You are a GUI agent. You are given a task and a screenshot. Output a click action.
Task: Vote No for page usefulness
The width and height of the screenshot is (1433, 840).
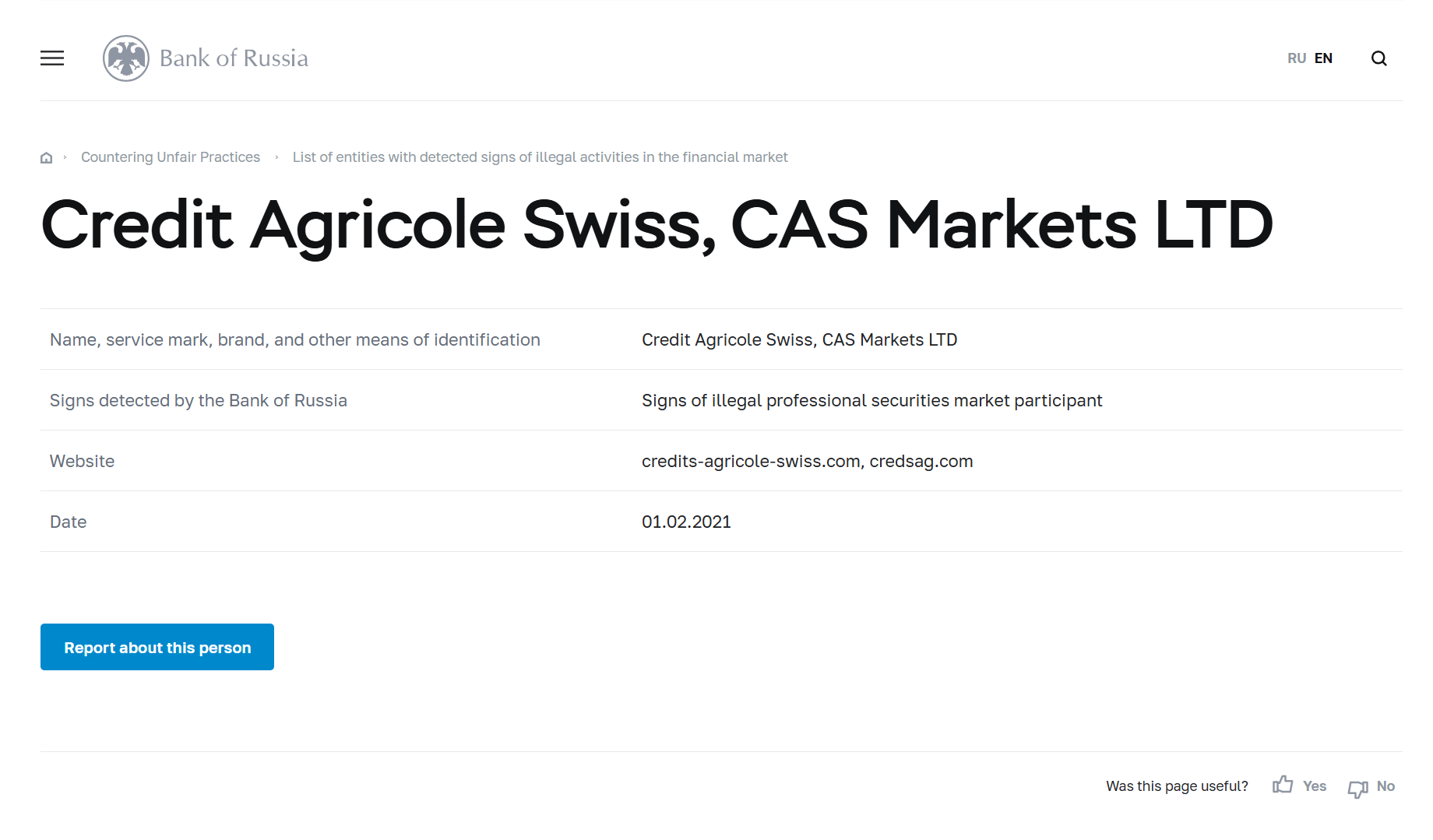[1385, 786]
